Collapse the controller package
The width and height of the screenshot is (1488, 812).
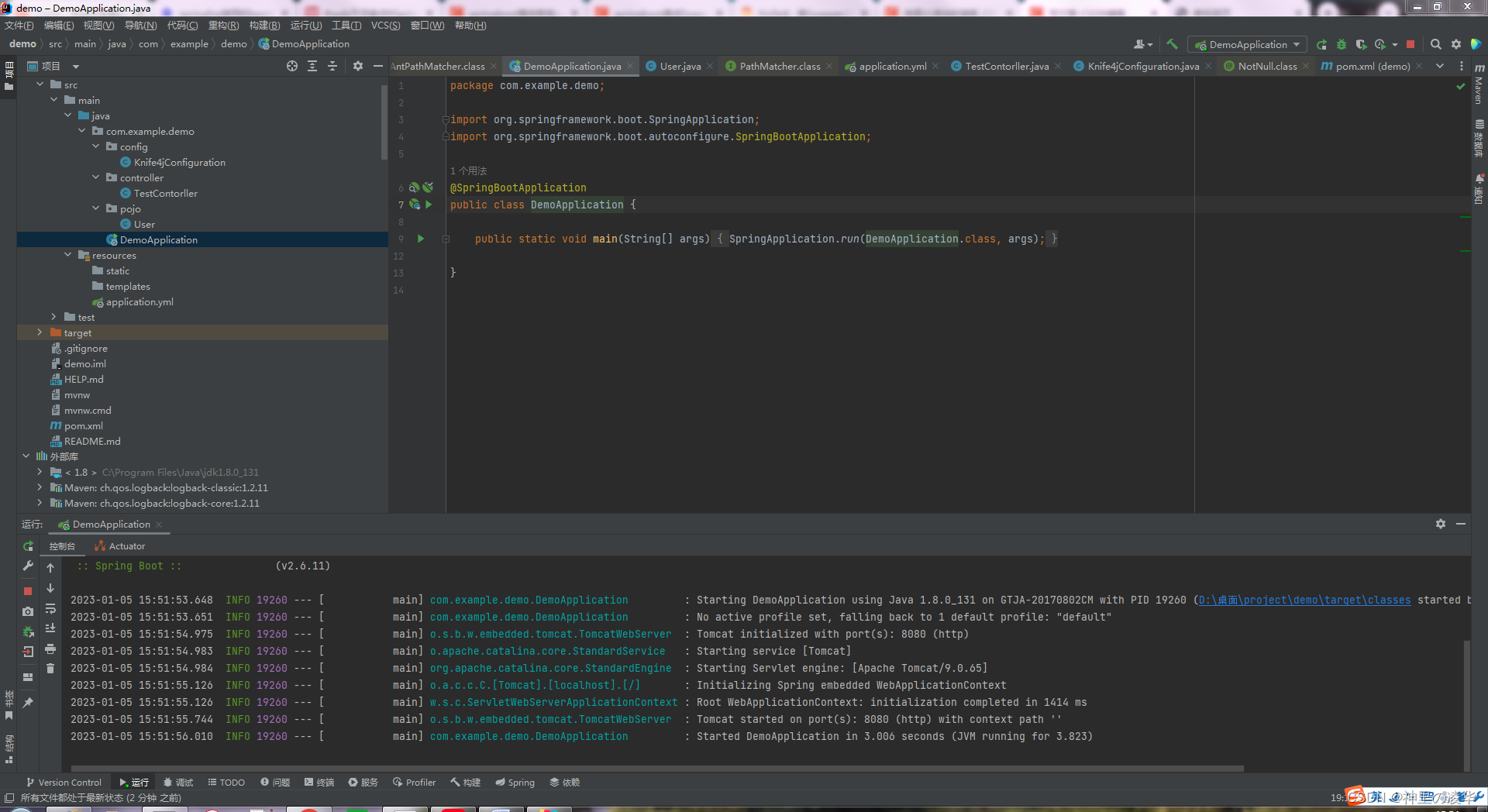pyautogui.click(x=95, y=177)
